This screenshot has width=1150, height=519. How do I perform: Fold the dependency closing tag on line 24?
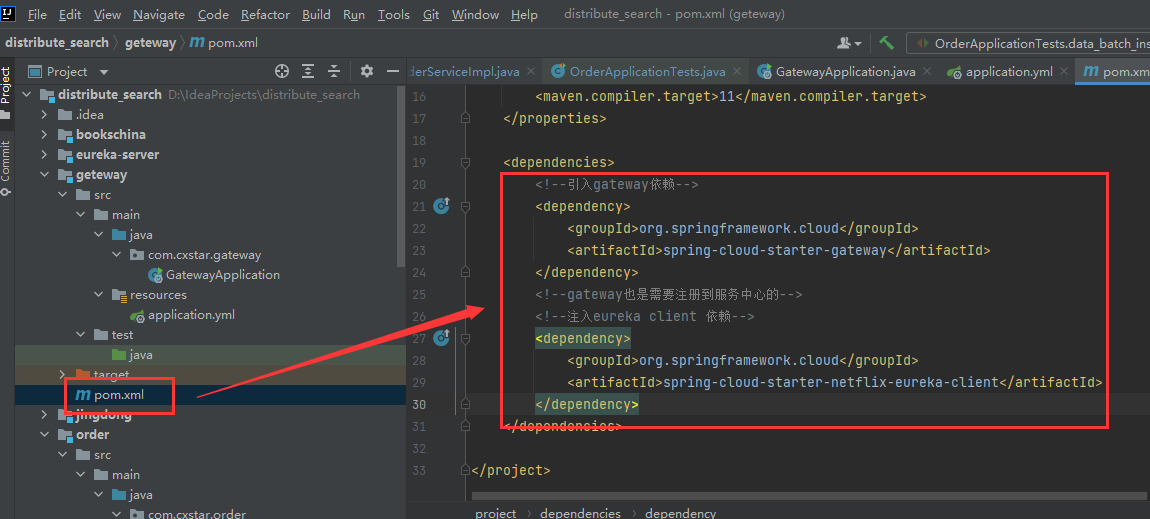[x=464, y=272]
